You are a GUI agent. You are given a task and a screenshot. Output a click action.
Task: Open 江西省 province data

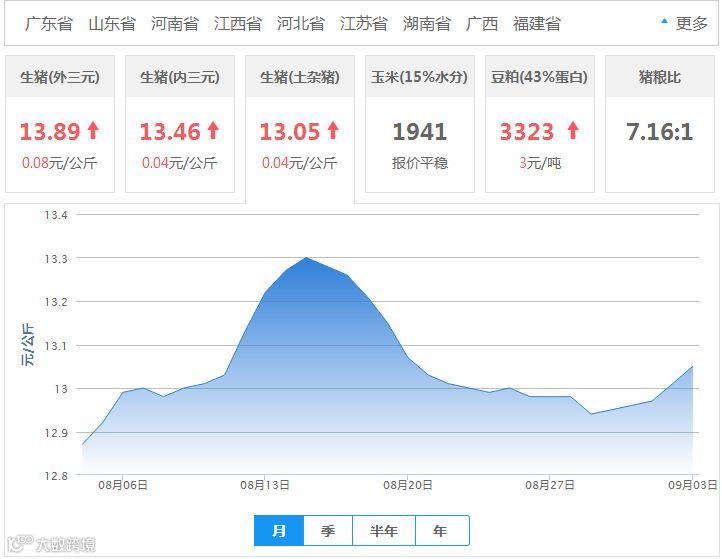tap(238, 23)
